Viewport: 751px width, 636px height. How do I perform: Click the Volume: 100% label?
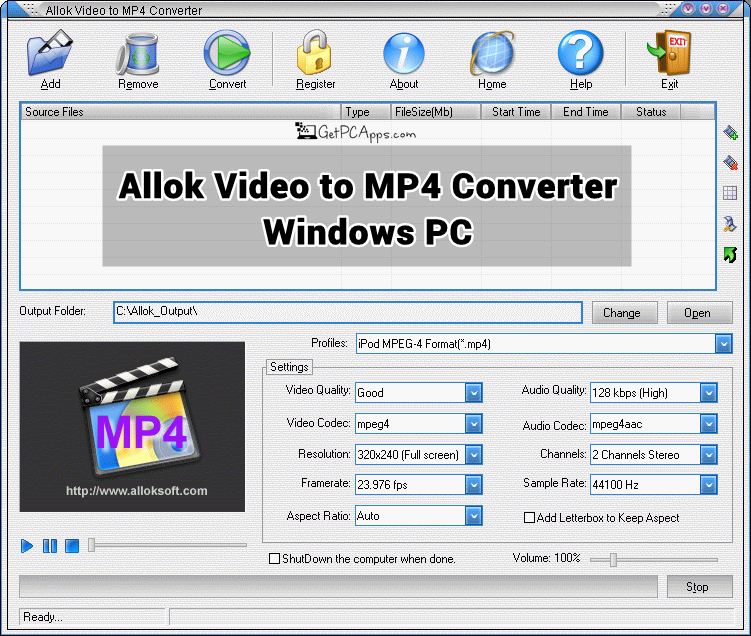[x=546, y=558]
